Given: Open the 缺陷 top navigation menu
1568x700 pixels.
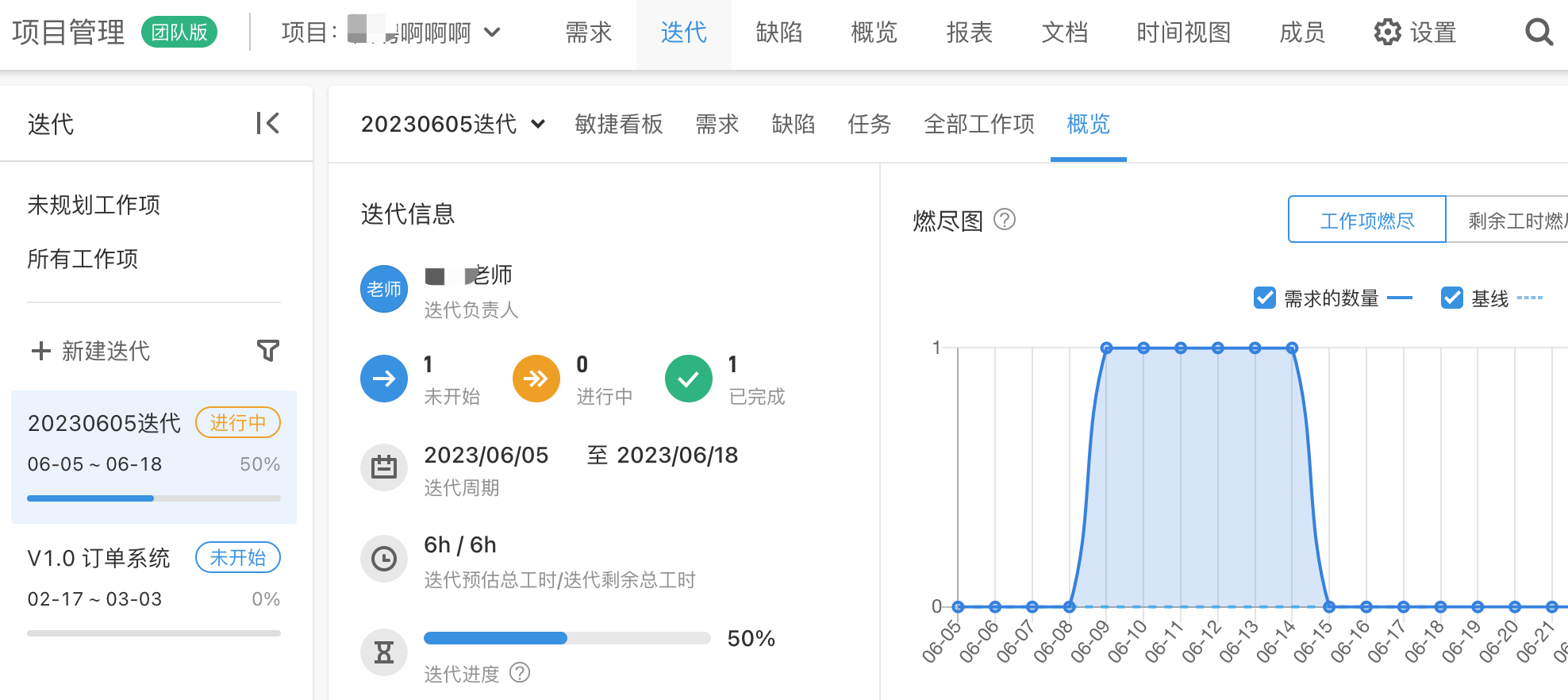Looking at the screenshot, I should pos(778,33).
